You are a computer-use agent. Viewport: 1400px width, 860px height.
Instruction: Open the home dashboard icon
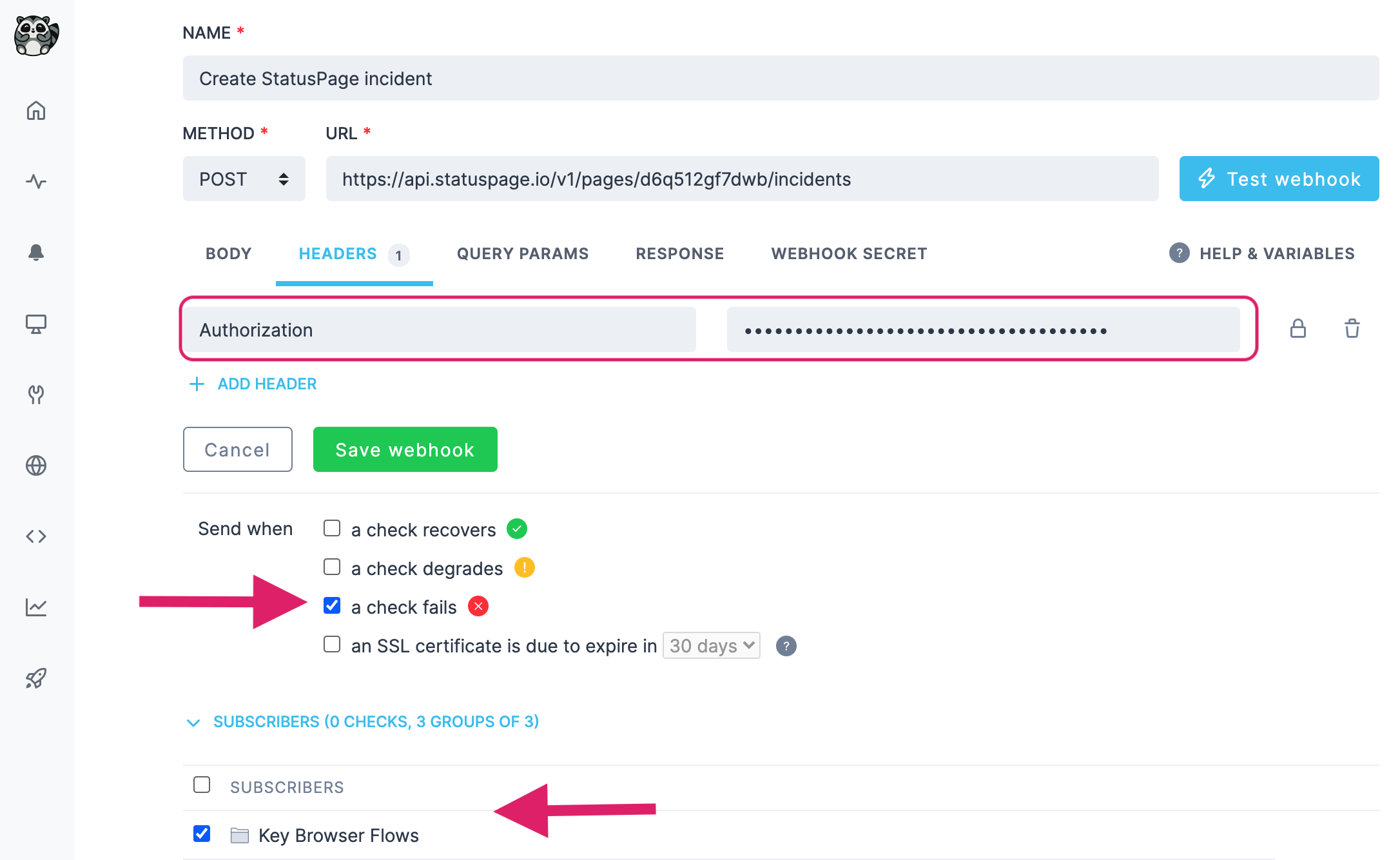pyautogui.click(x=36, y=110)
